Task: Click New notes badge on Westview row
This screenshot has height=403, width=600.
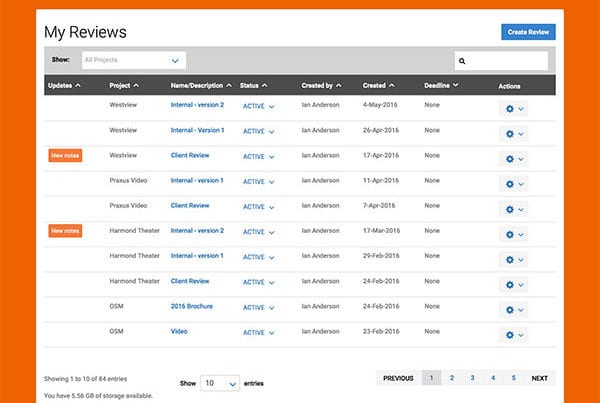Action: (x=65, y=155)
